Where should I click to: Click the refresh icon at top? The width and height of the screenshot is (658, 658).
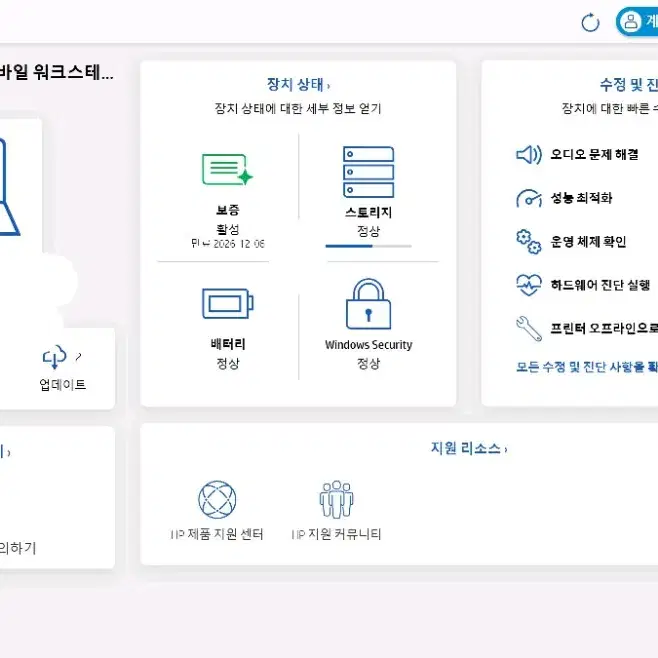(590, 23)
